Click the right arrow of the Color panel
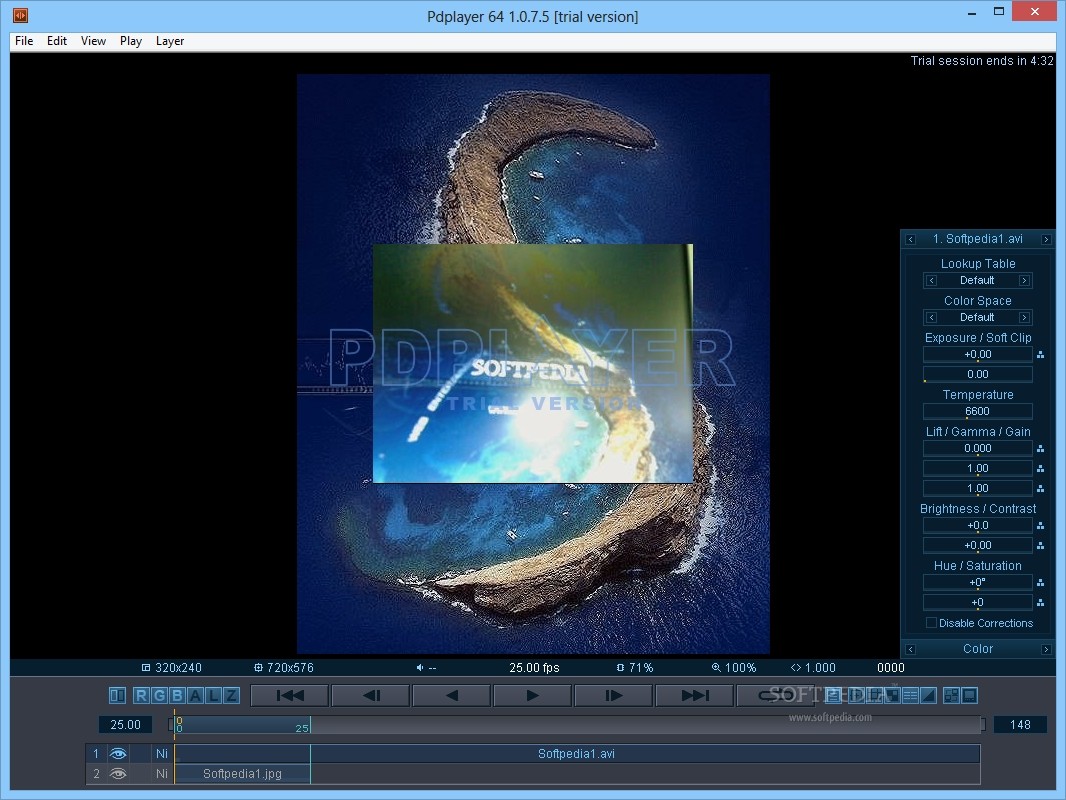This screenshot has width=1066, height=800. tap(1046, 649)
